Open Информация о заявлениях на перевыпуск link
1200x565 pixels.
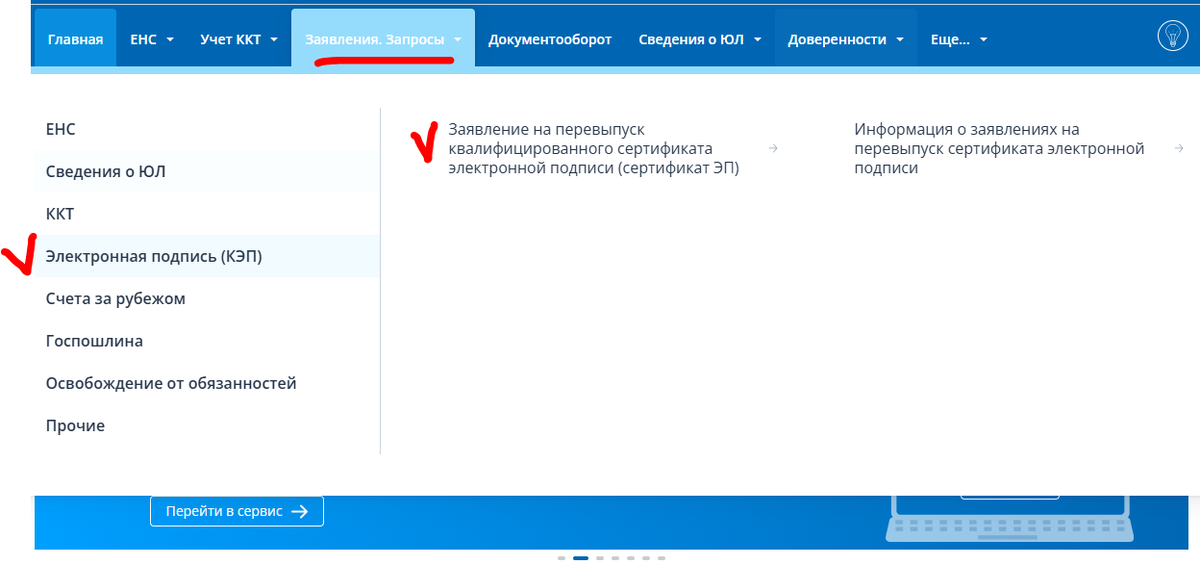coord(999,149)
